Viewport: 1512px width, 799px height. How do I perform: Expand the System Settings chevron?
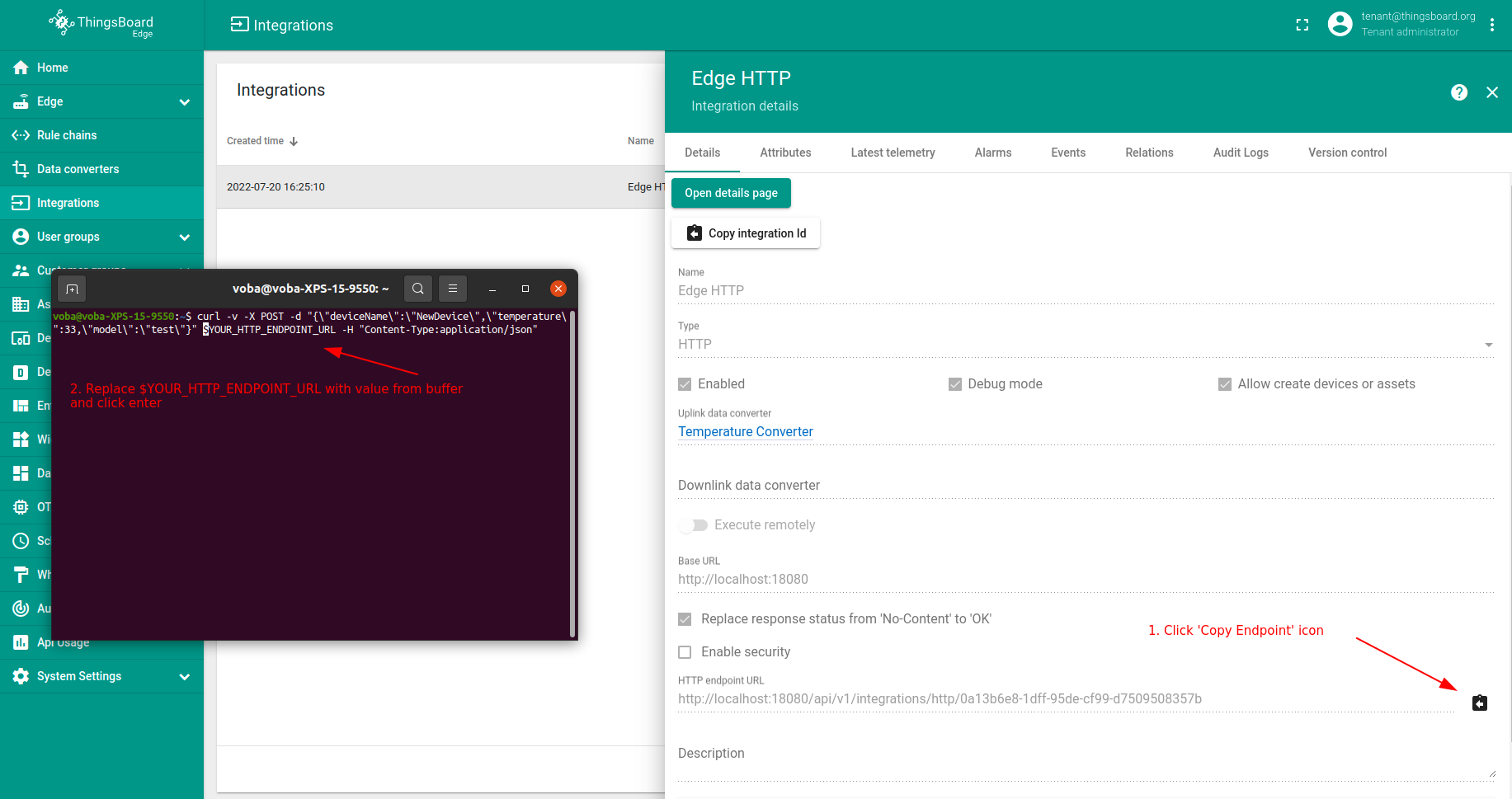(185, 676)
